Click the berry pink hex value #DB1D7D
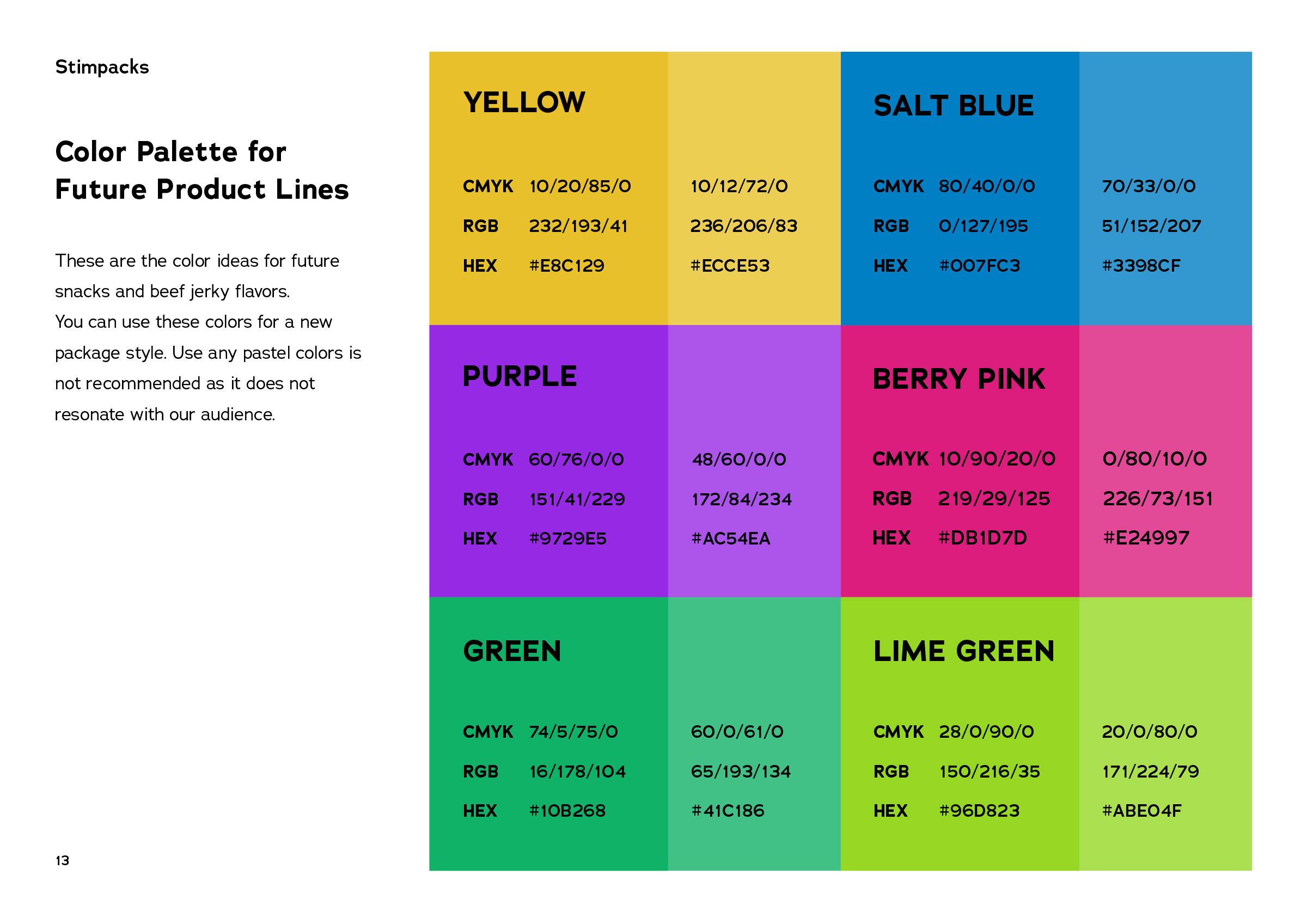The image size is (1307, 924). point(982,538)
